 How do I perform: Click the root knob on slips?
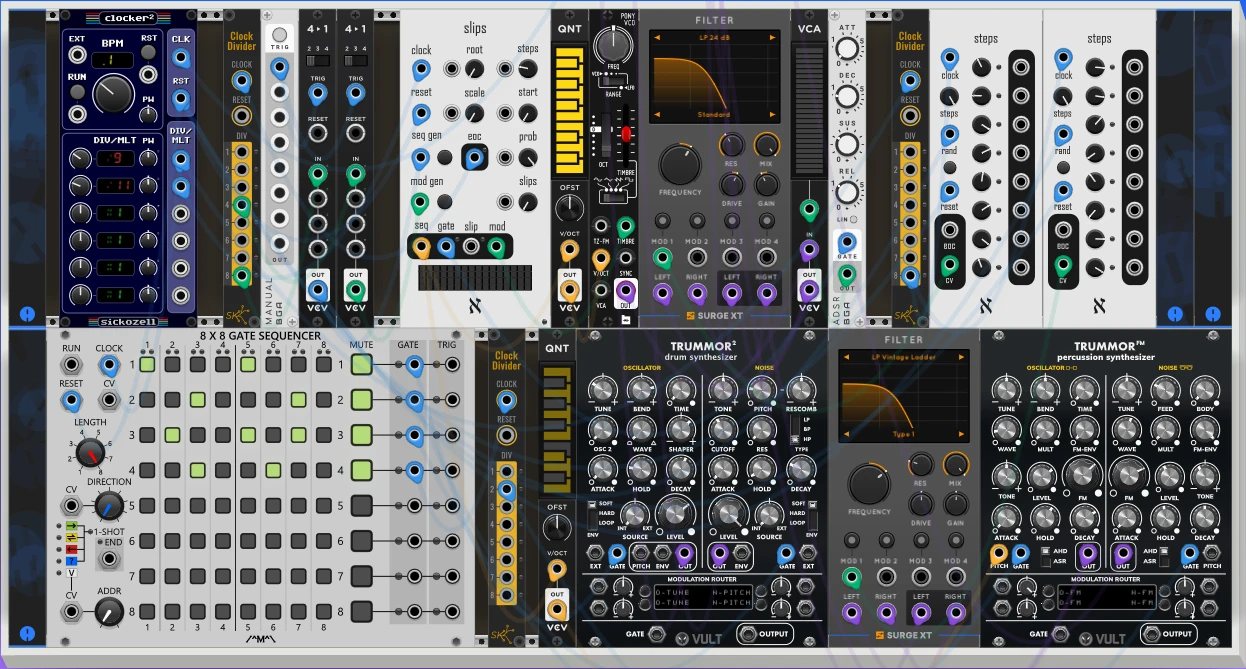(475, 69)
